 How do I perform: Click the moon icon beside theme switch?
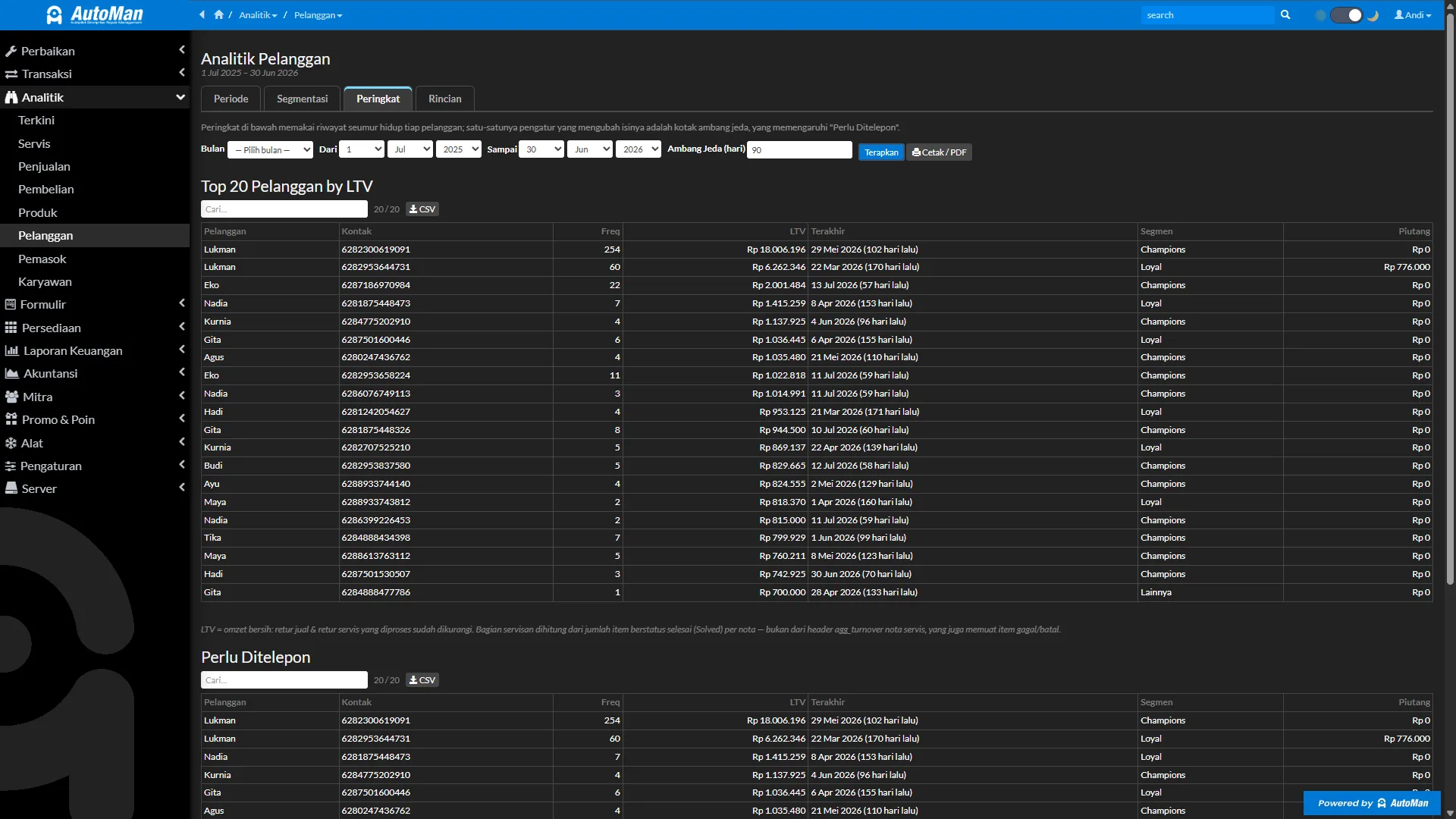(x=1373, y=15)
